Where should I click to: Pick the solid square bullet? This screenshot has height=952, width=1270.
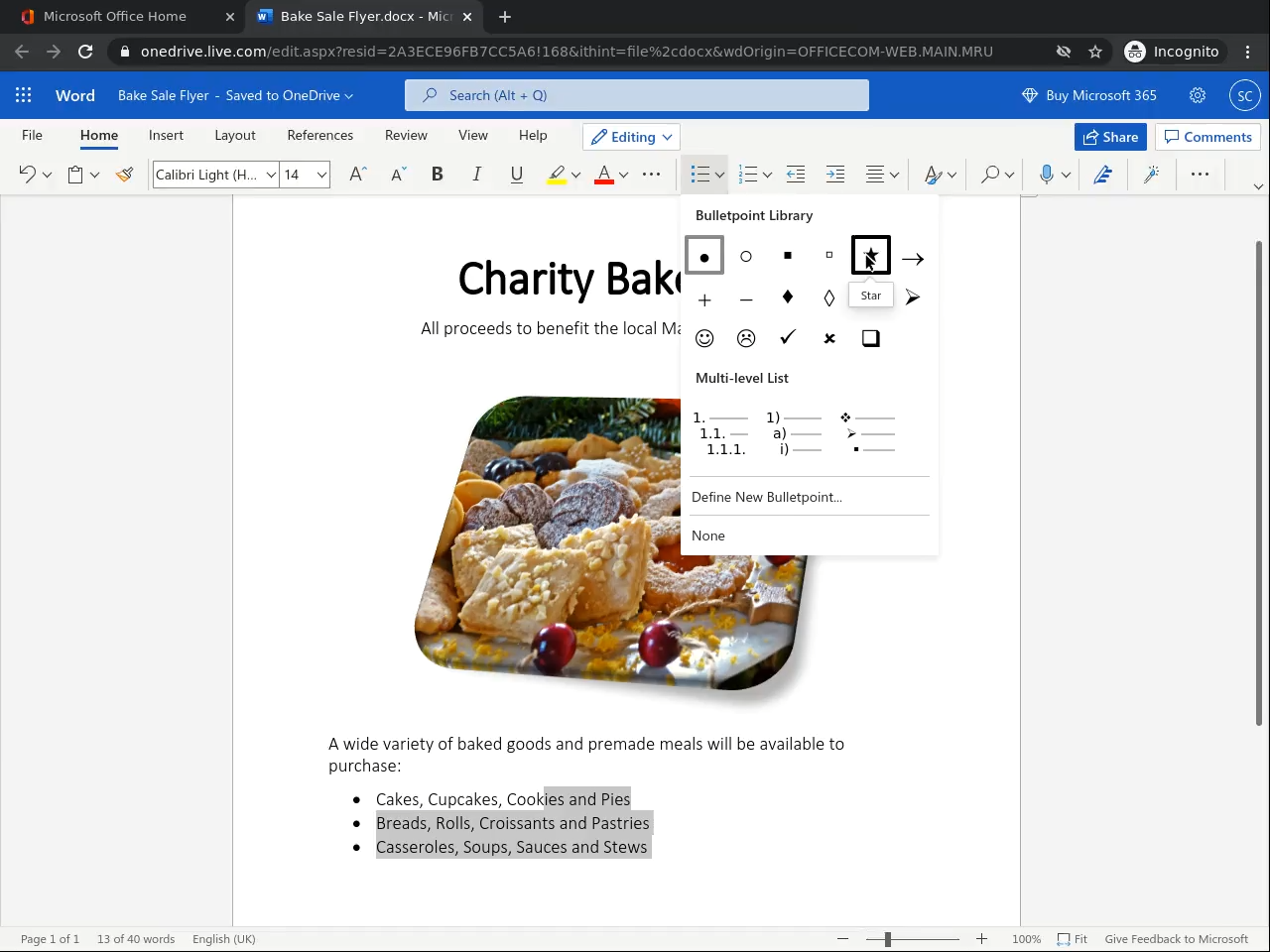[788, 257]
